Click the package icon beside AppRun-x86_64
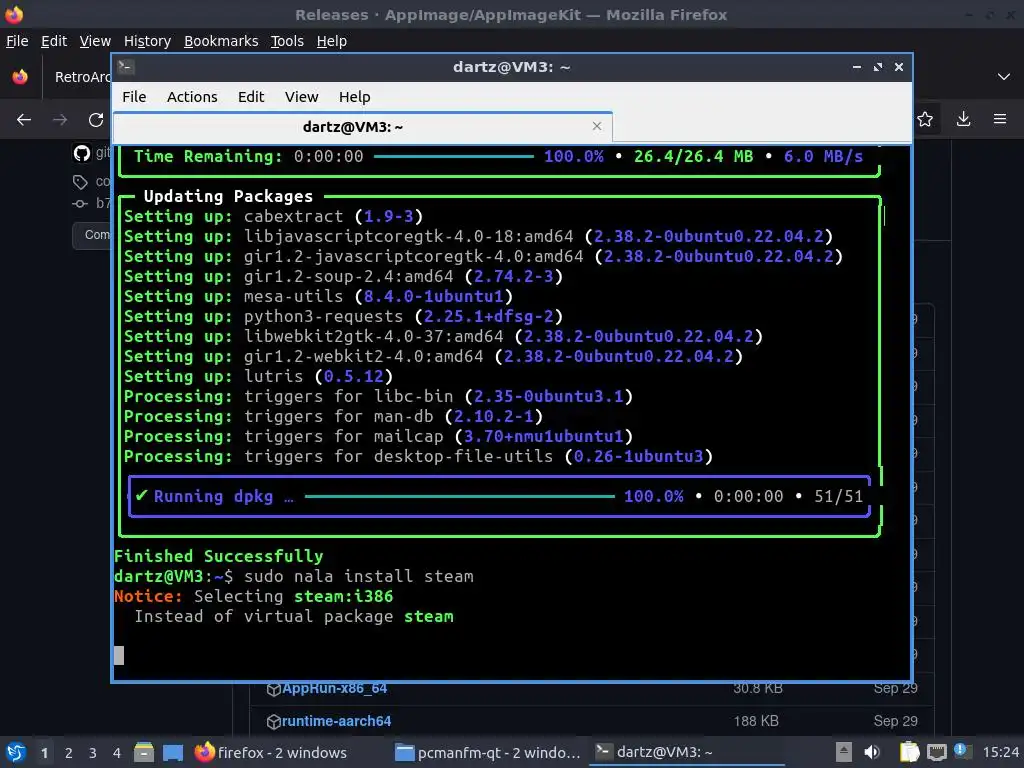The width and height of the screenshot is (1024, 768). pos(274,689)
